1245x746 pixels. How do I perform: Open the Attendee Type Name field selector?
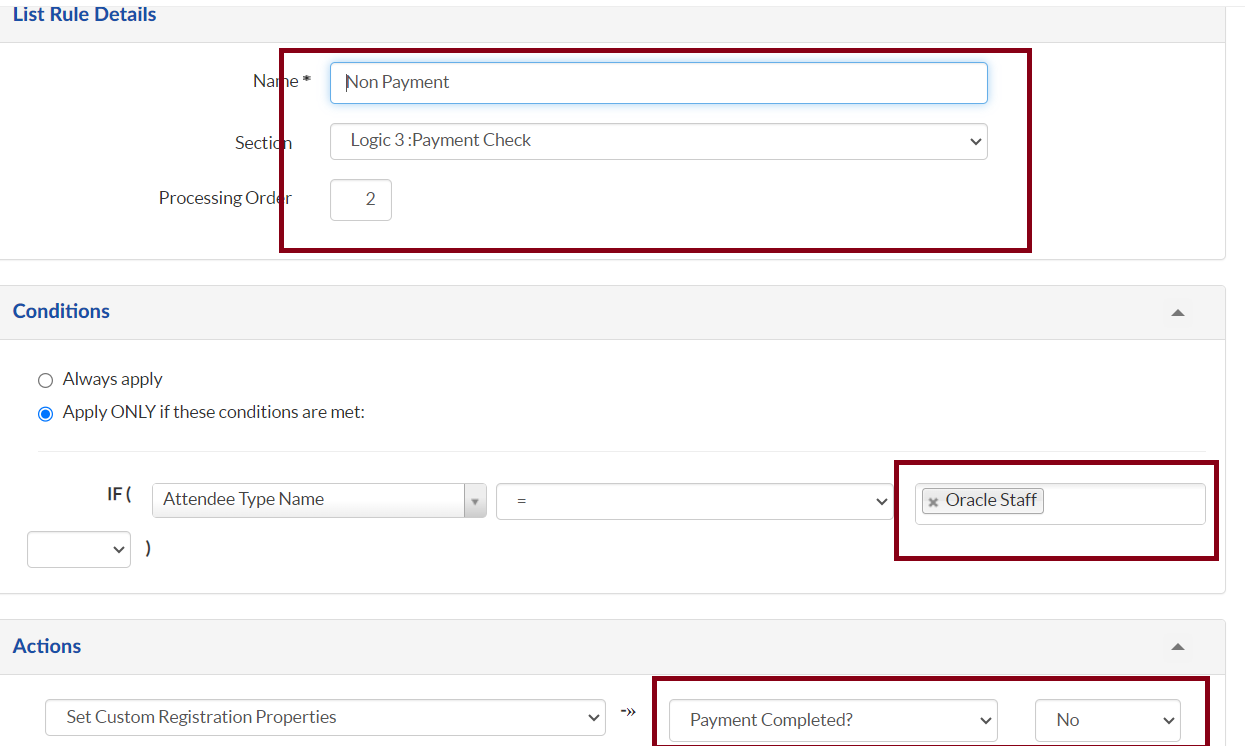pyautogui.click(x=308, y=501)
